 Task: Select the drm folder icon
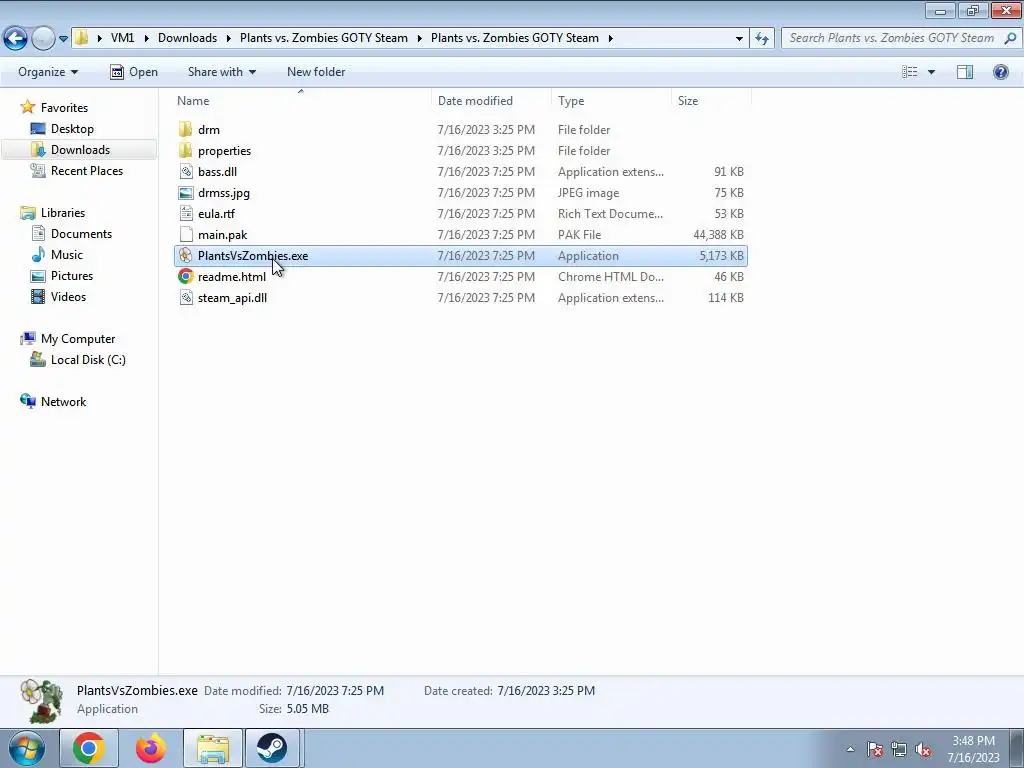tap(185, 129)
